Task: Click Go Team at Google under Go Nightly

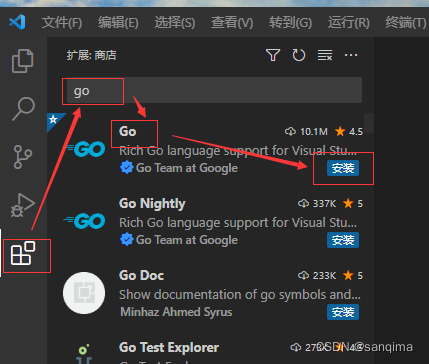Action: coord(187,240)
